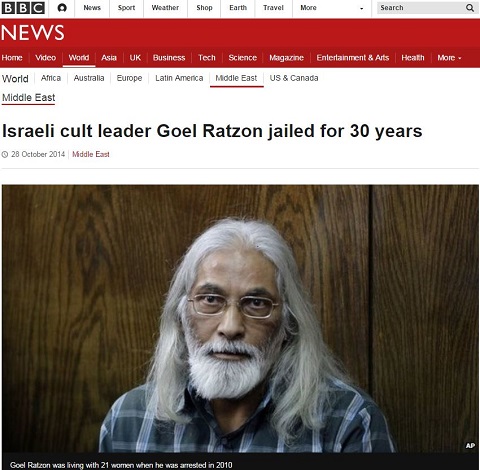Open the Entertainment & Arts section

353,58
